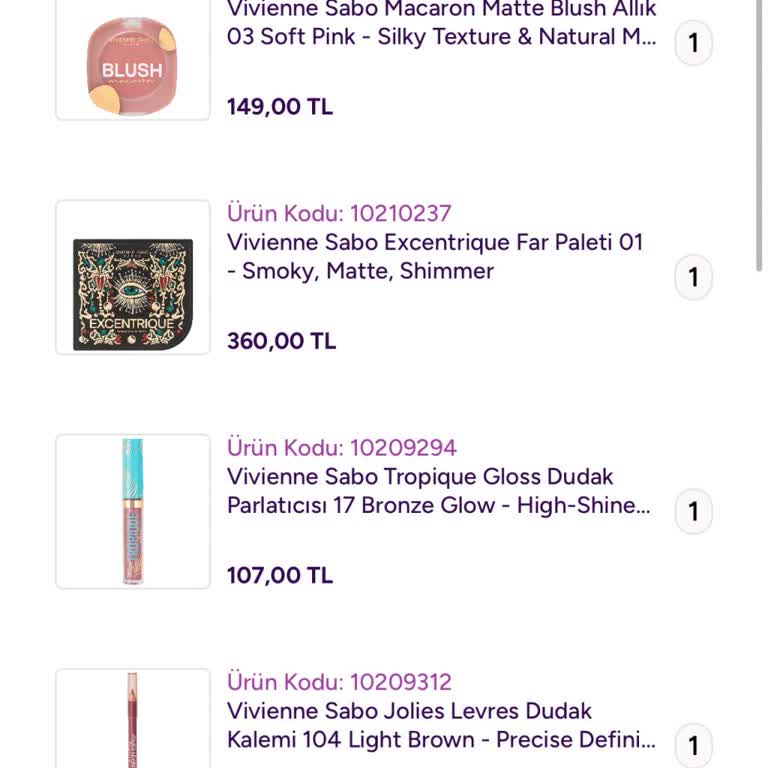Image resolution: width=768 pixels, height=768 pixels.
Task: Open the Vivienne Sabo Macaron Matte Blush title
Action: (x=441, y=23)
